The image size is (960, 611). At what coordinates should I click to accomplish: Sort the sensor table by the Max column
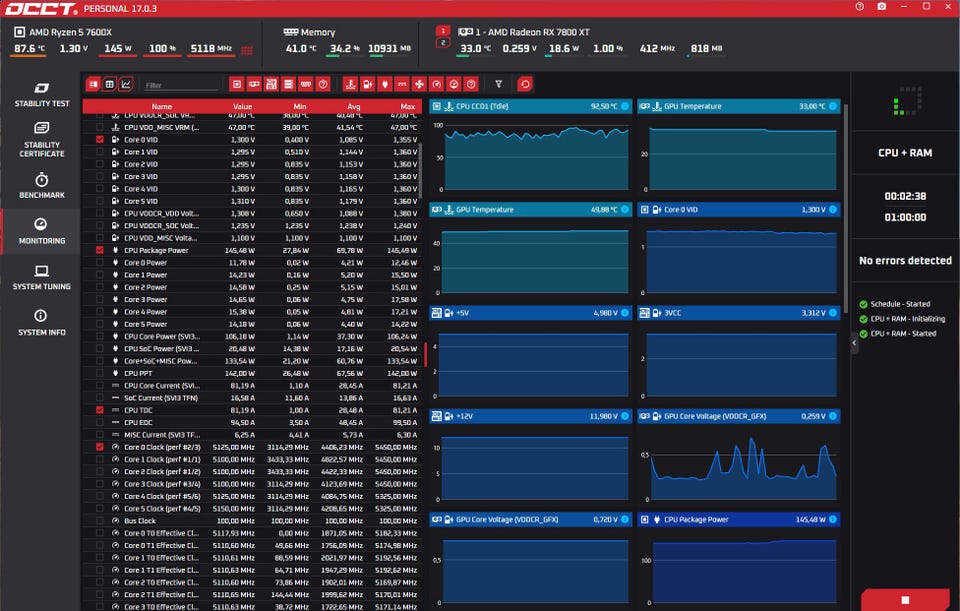(407, 106)
